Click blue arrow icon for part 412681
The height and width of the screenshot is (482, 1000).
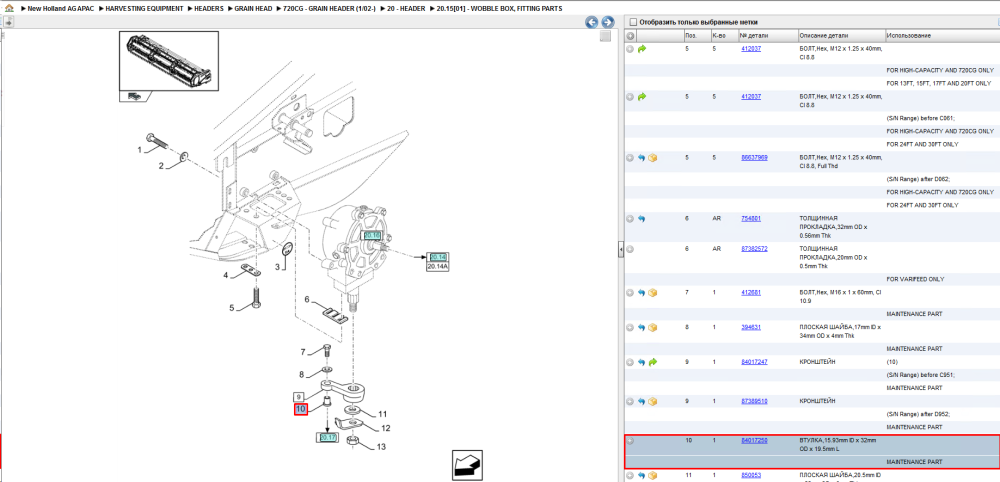[x=642, y=293]
